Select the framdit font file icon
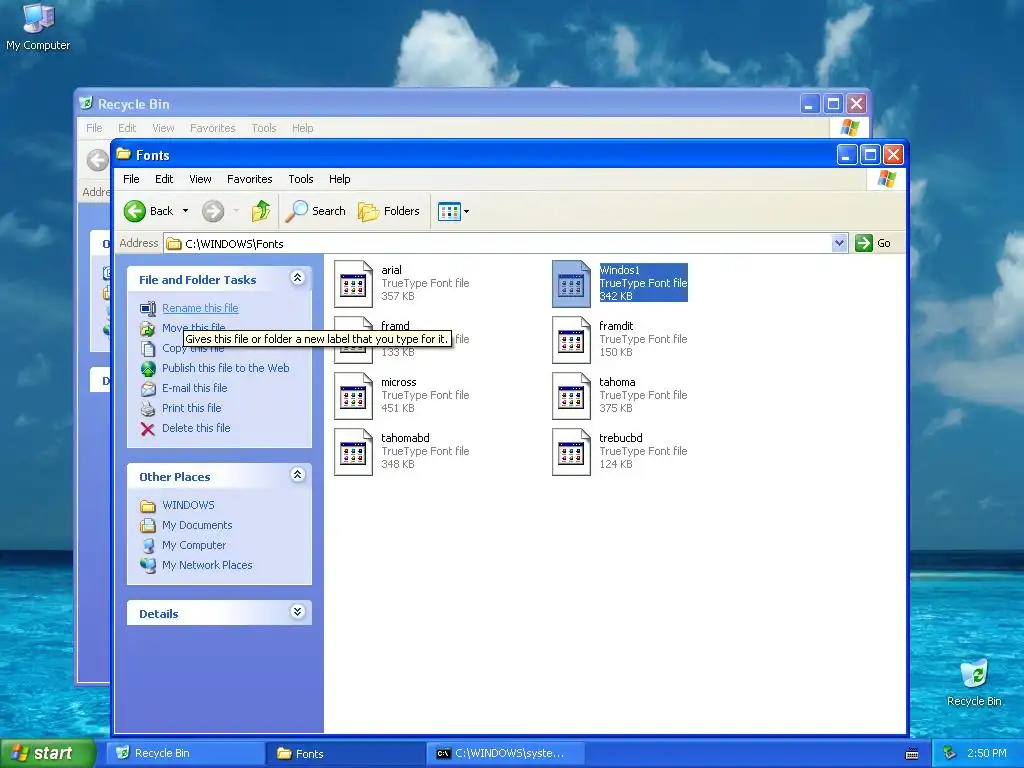This screenshot has width=1024, height=768. click(x=571, y=340)
